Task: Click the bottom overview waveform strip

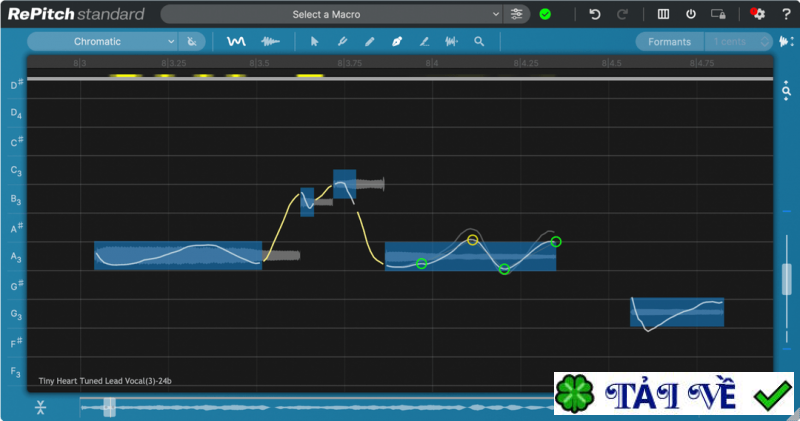Action: coord(316,407)
